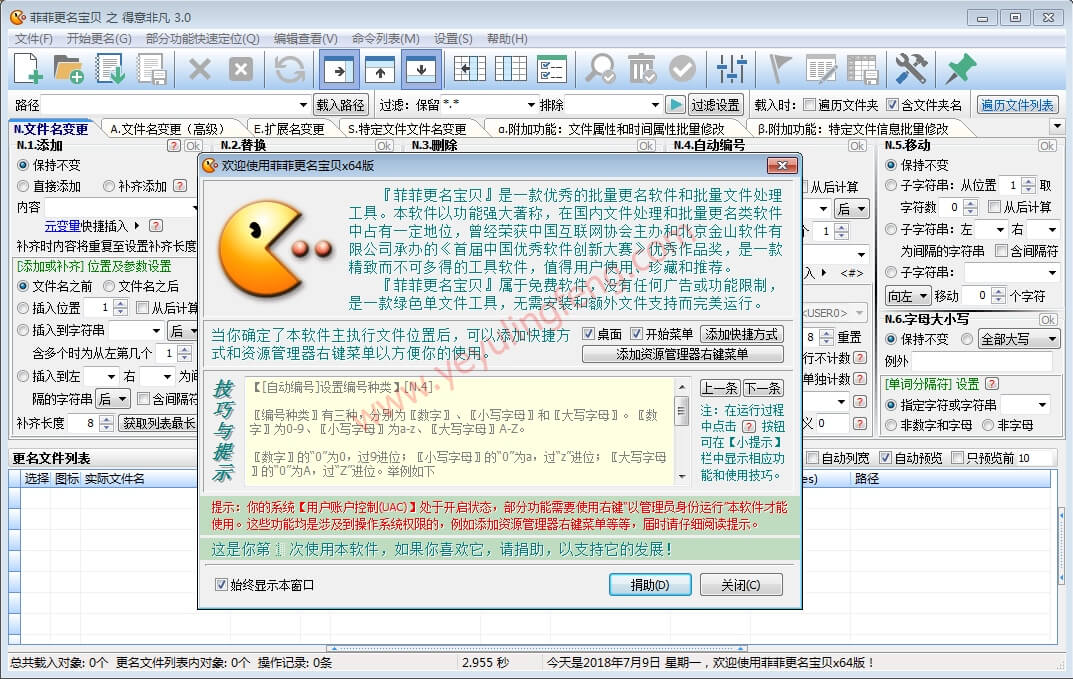
Task: Click the sliders settings toolbar icon
Action: click(732, 69)
